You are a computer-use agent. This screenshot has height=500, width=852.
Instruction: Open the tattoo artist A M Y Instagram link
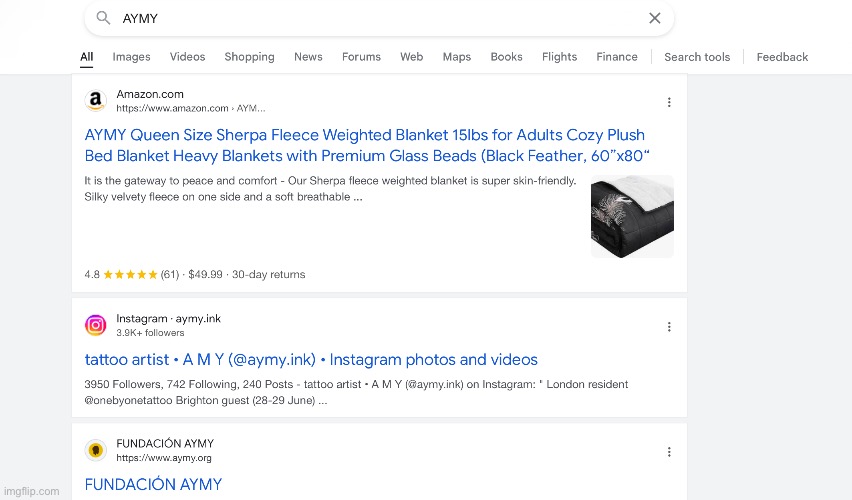click(x=311, y=359)
